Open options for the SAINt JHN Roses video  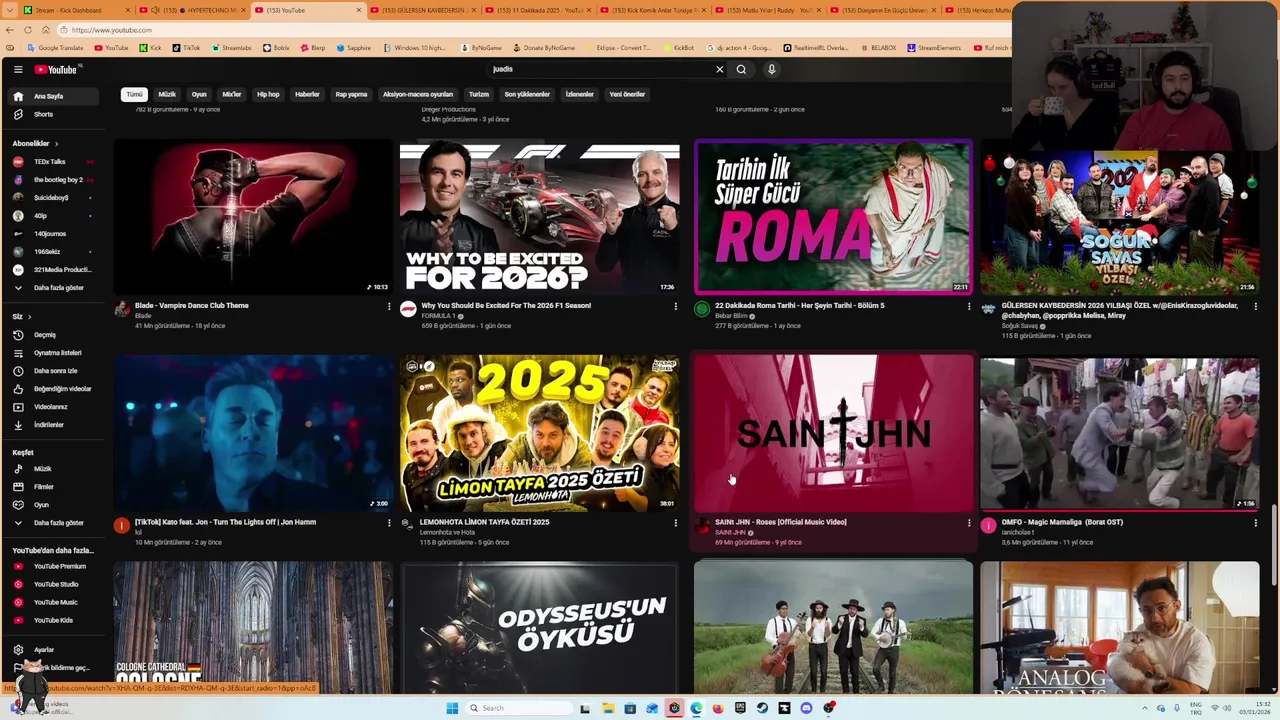[x=968, y=523]
